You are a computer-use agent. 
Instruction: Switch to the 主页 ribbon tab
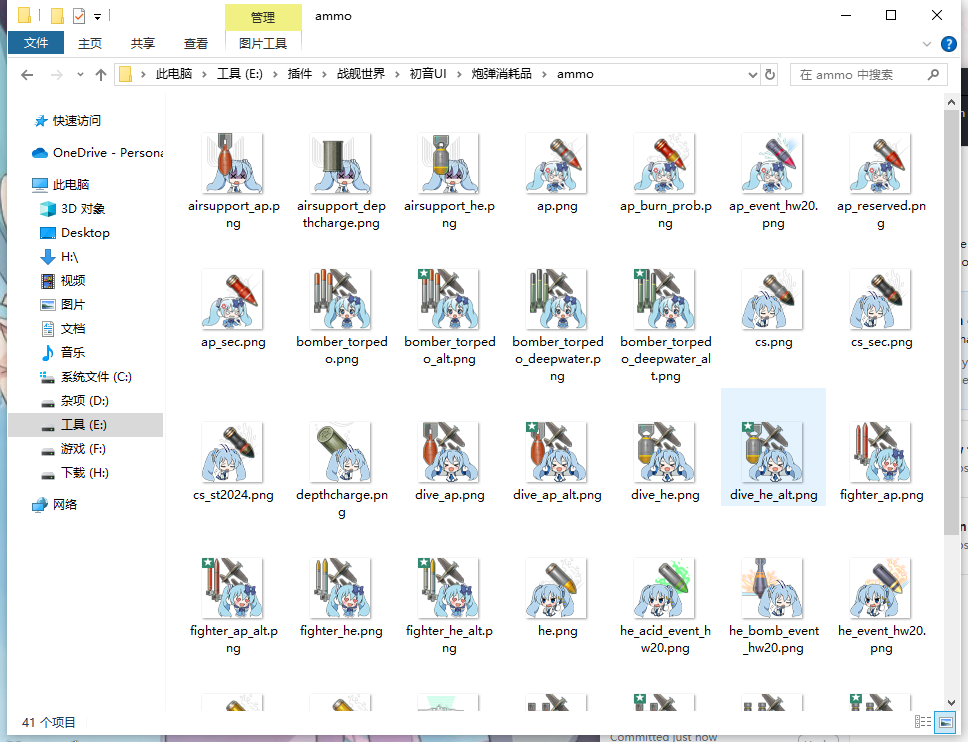90,43
